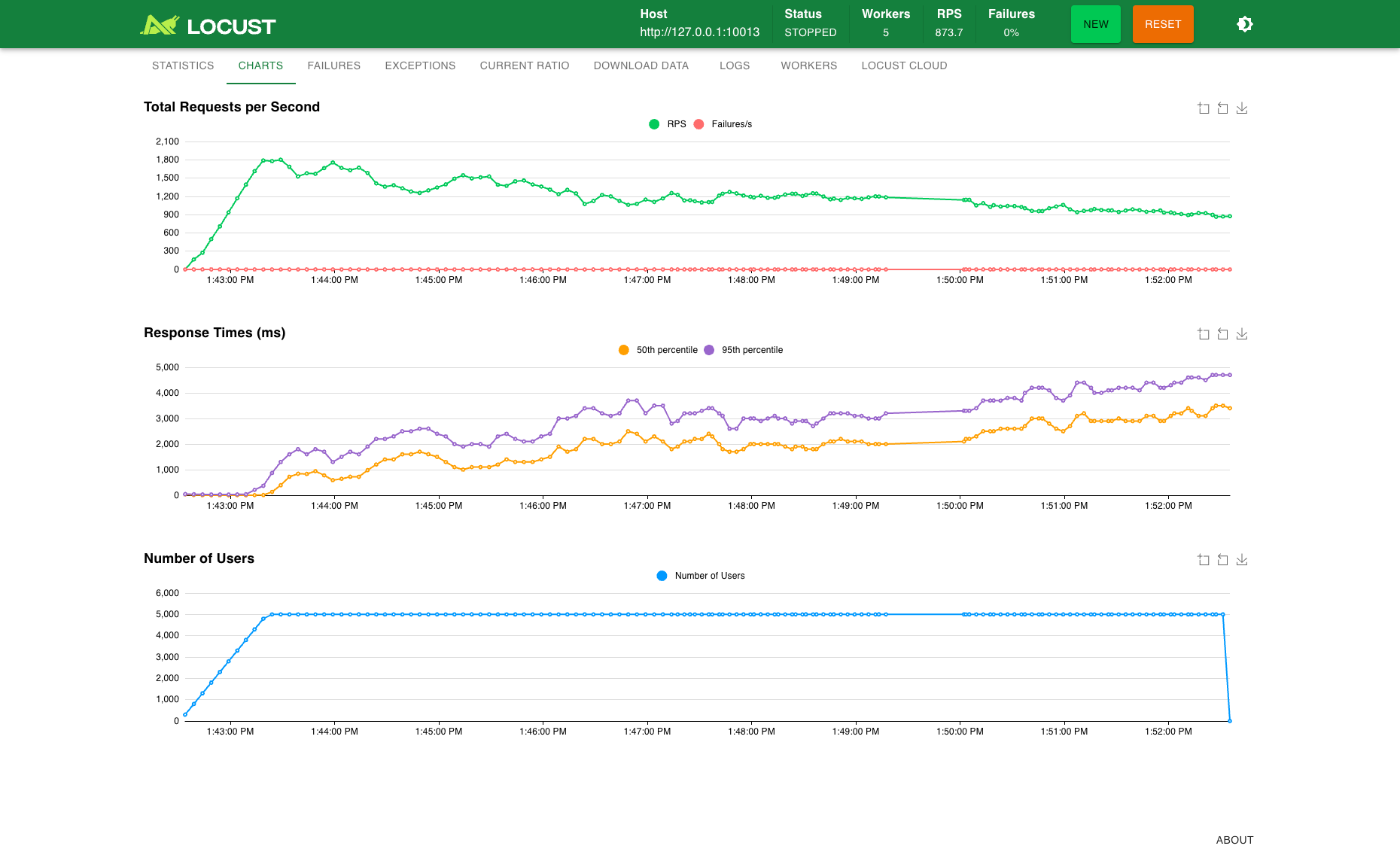Toggle Failures/s series in legend
This screenshot has height=855, width=1400.
click(x=723, y=124)
